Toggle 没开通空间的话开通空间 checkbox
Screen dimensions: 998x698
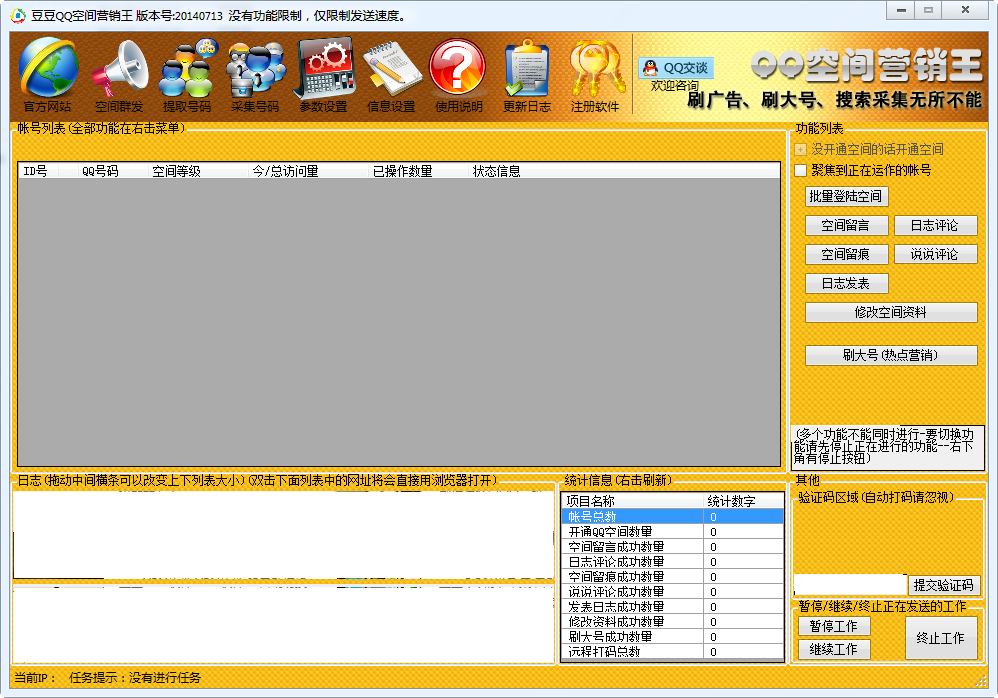click(x=801, y=150)
